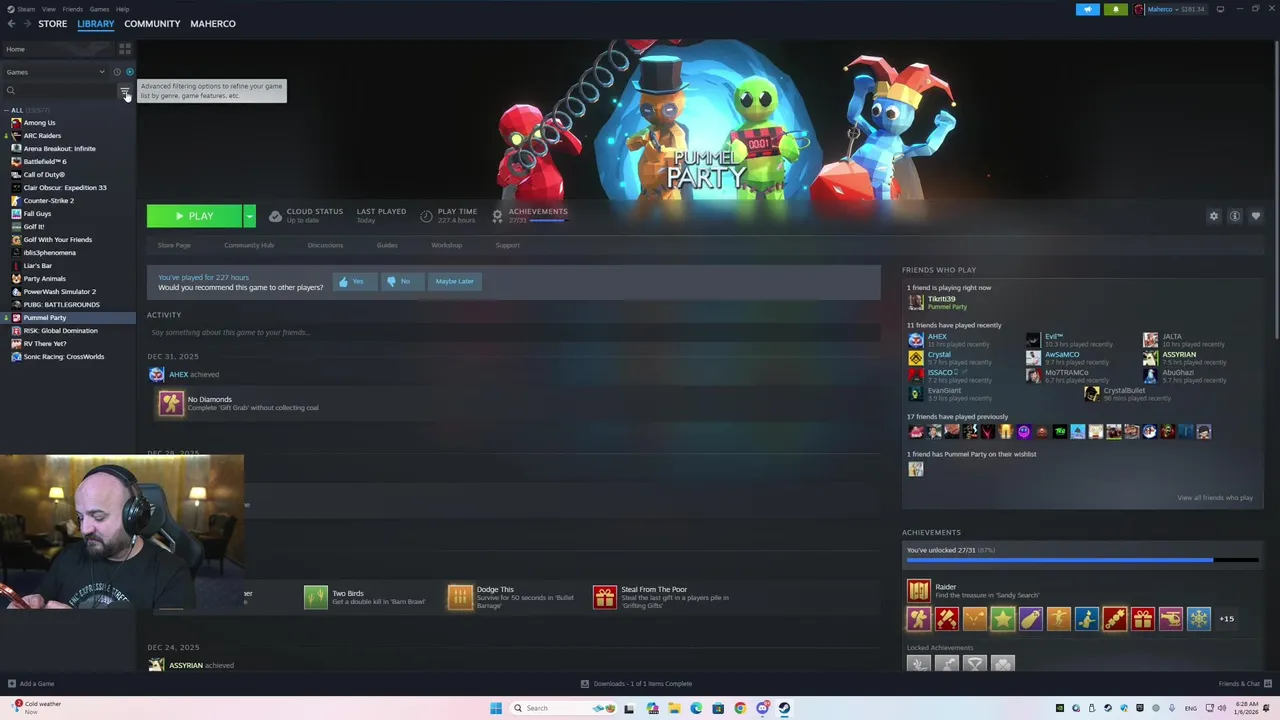Viewport: 1280px width, 720px height.
Task: Click wishlist friend avatar thumbnail
Action: point(916,469)
